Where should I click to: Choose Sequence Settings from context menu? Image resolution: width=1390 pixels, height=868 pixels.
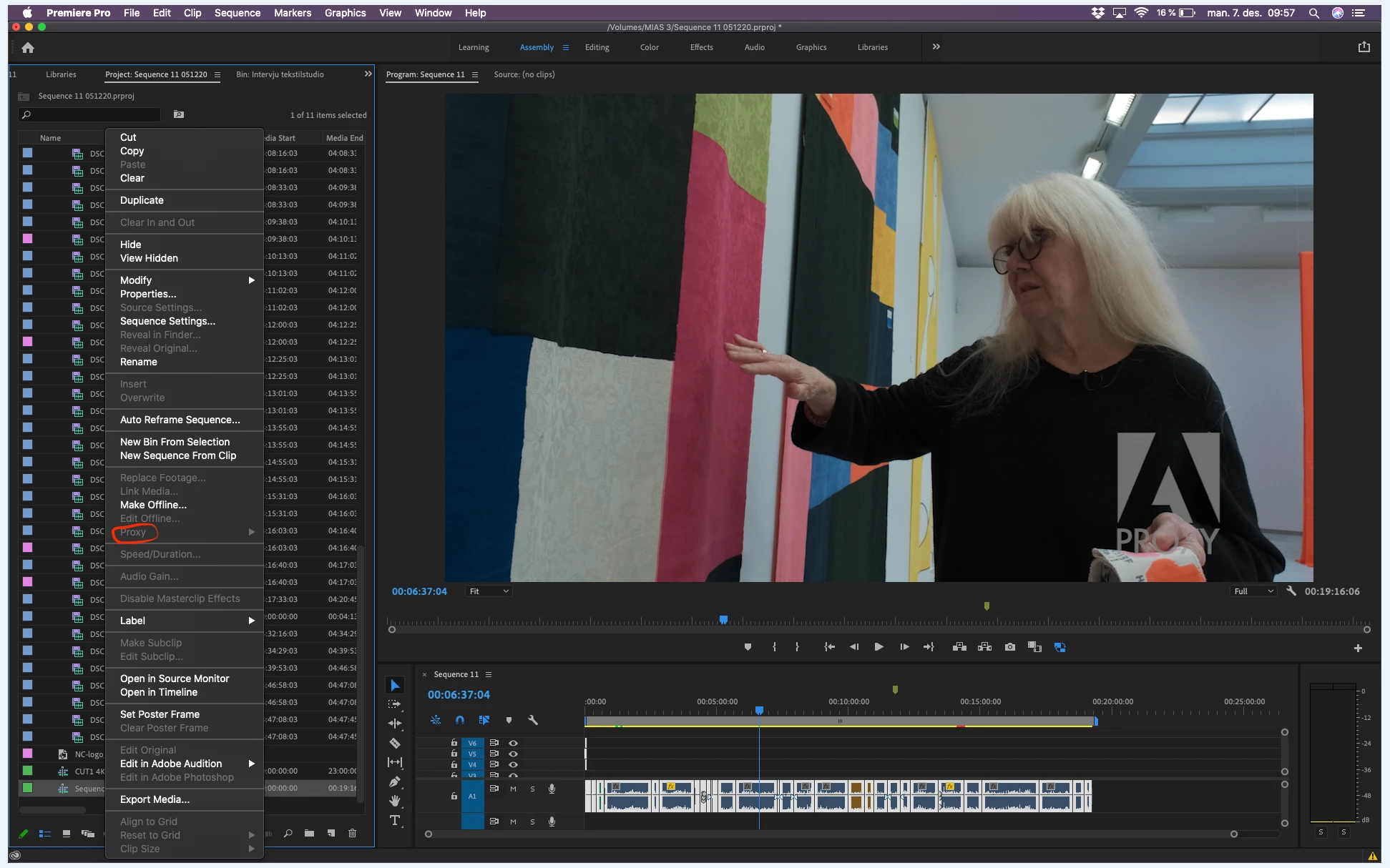(167, 321)
